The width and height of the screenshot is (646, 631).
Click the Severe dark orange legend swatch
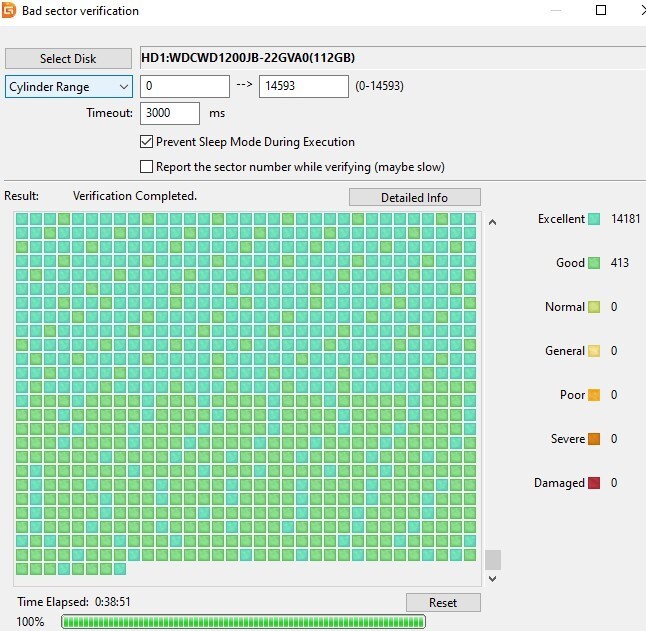click(x=594, y=439)
